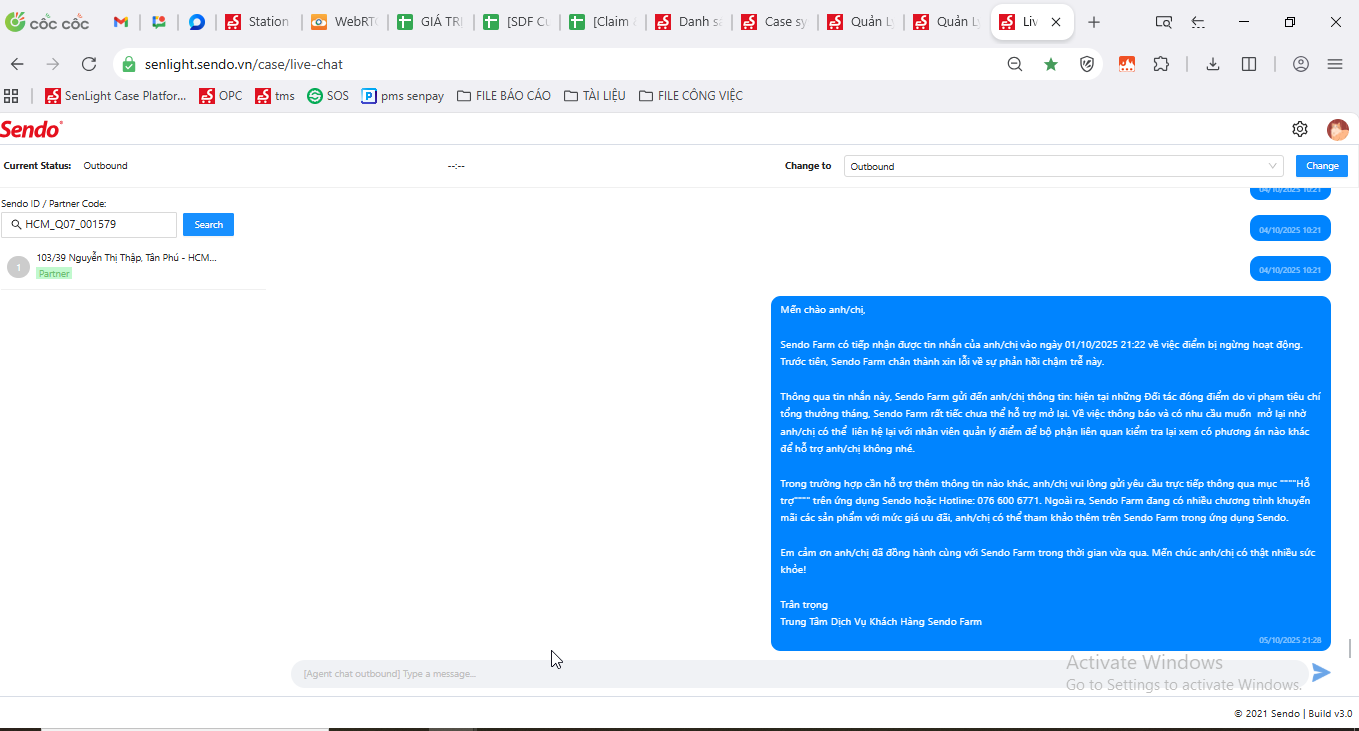Click the user avatar in Sendo header
1359x731 pixels.
coord(1338,129)
